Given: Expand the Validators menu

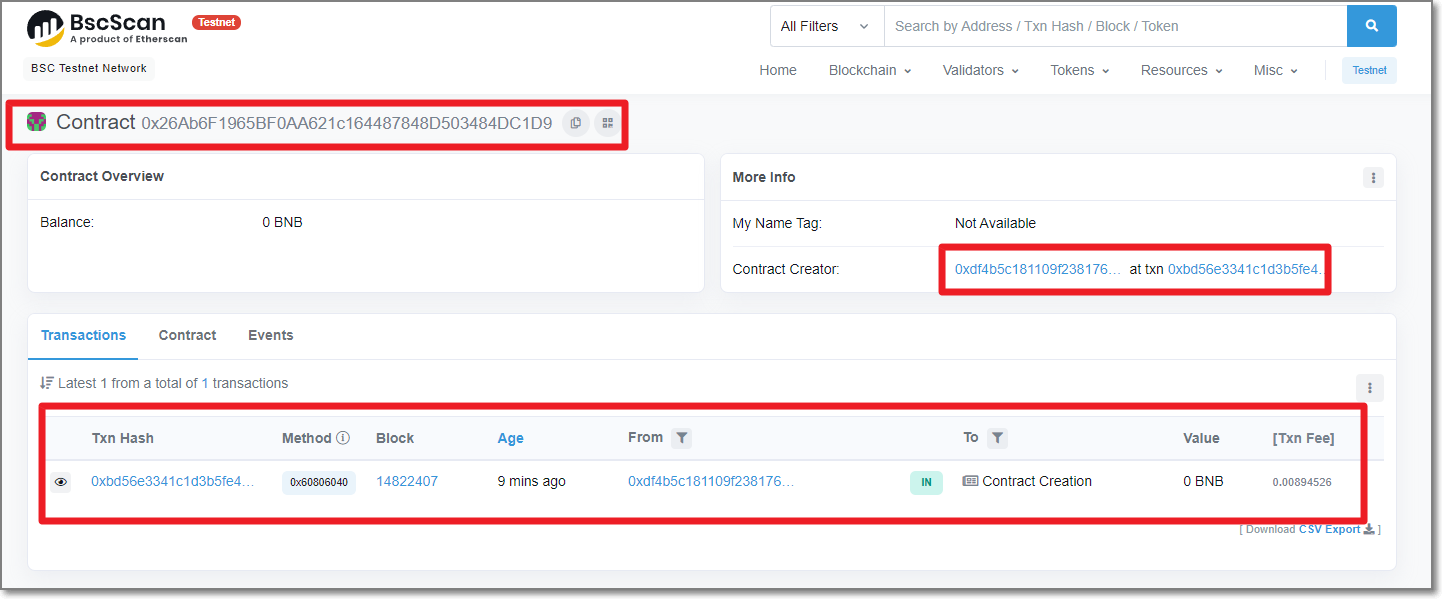Looking at the screenshot, I should click(981, 70).
